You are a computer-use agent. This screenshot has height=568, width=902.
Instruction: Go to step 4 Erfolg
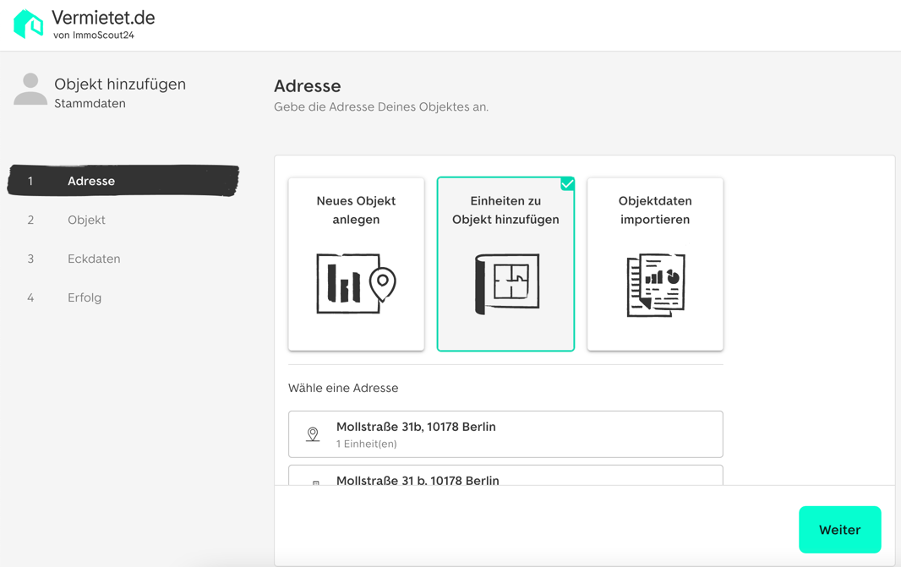click(84, 298)
